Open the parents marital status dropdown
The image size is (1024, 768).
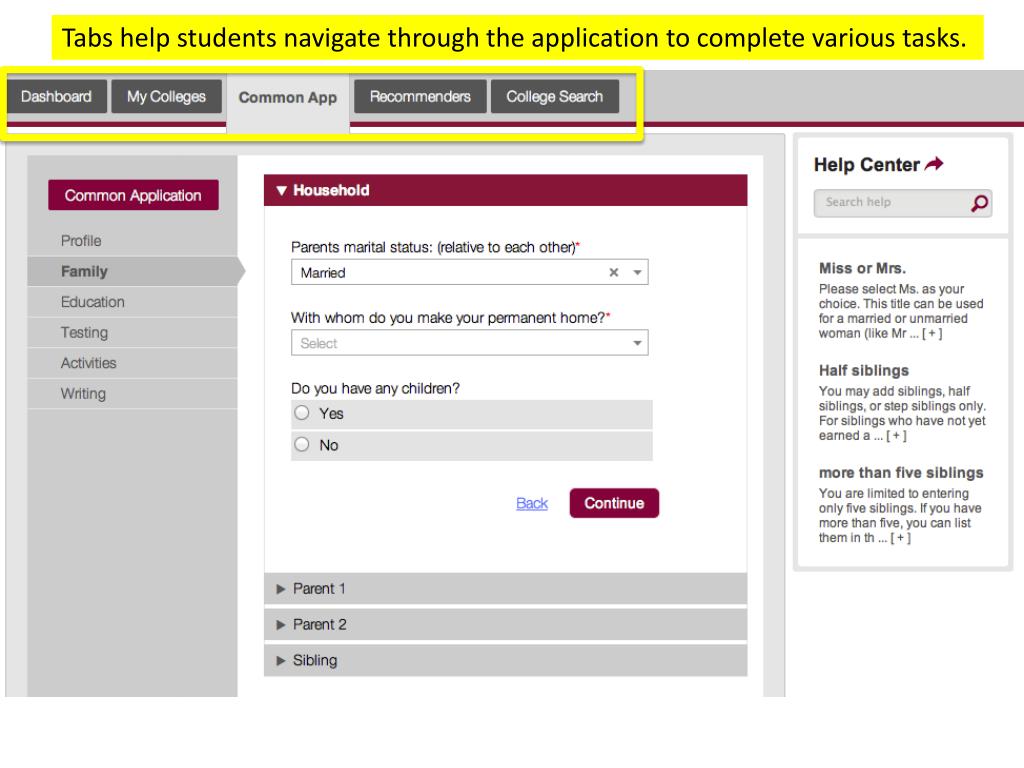638,272
